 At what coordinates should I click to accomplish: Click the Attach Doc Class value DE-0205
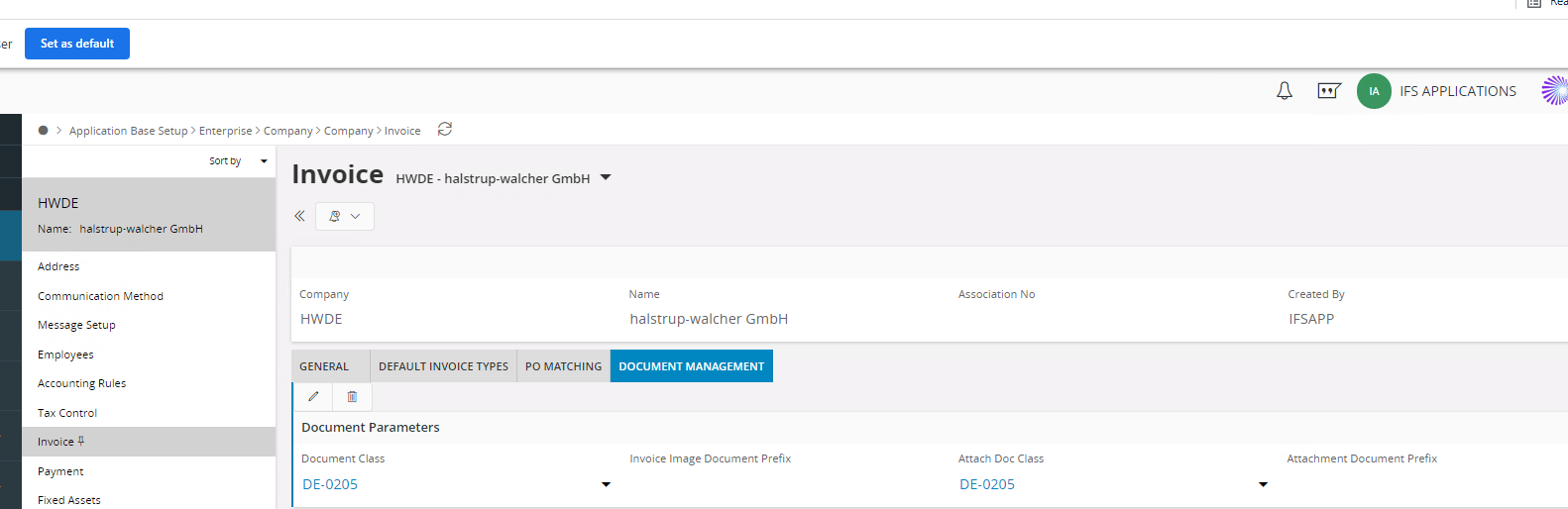coord(987,484)
